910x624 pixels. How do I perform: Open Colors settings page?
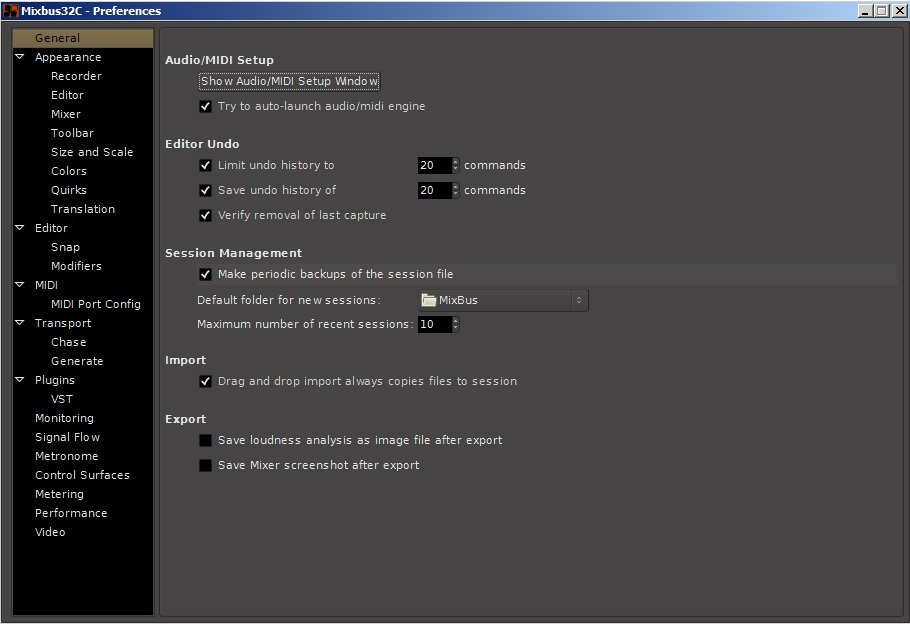coord(68,171)
